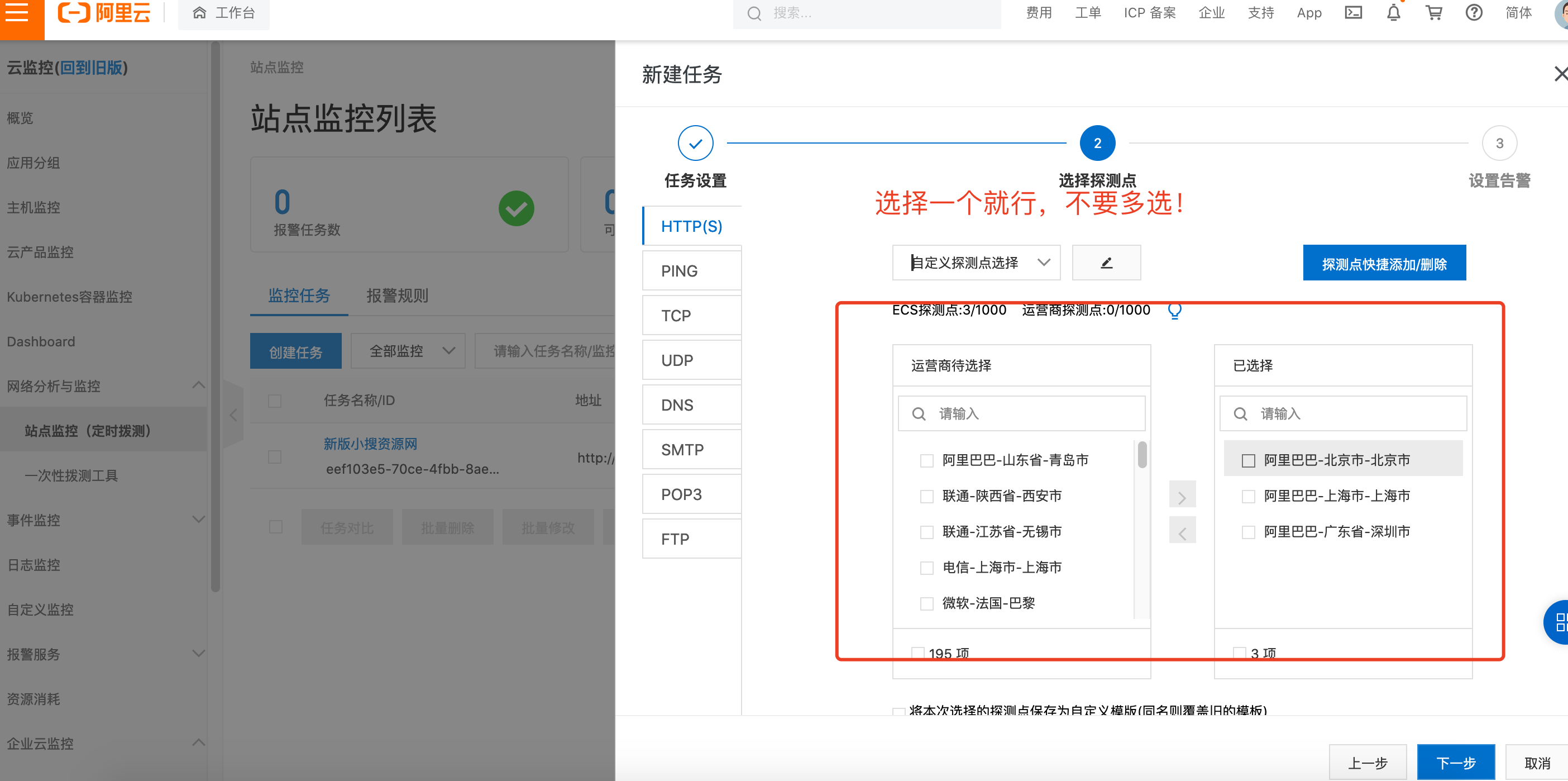This screenshot has height=781, width=1568.
Task: Expand 报警服务 sidebar section
Action: point(198,654)
